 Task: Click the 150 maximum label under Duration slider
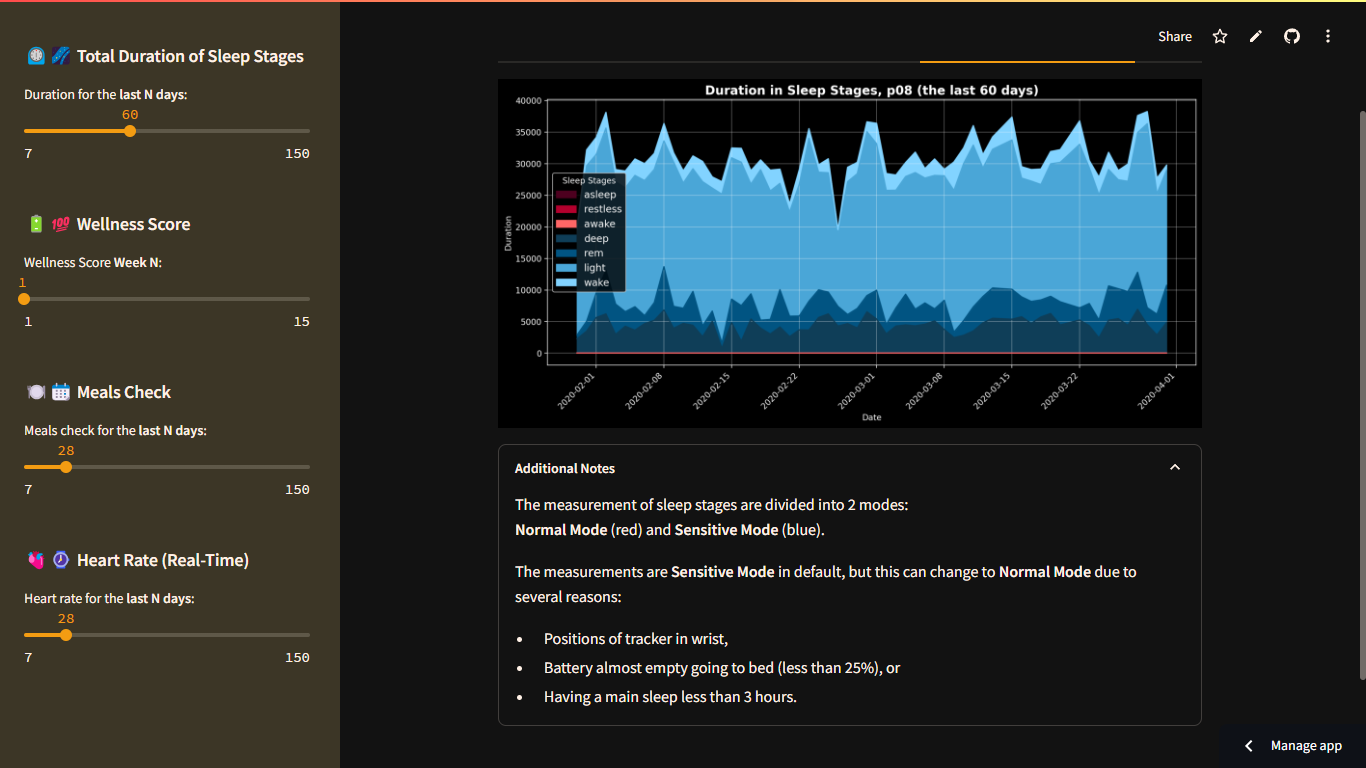coord(297,154)
